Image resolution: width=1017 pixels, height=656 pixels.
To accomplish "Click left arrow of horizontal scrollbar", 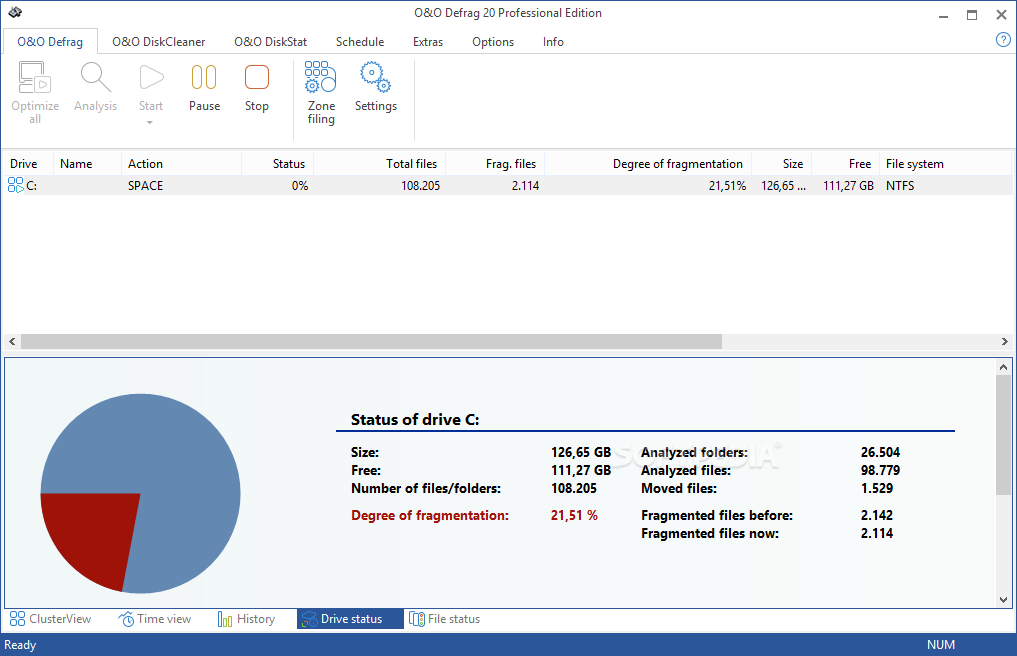I will 12,341.
